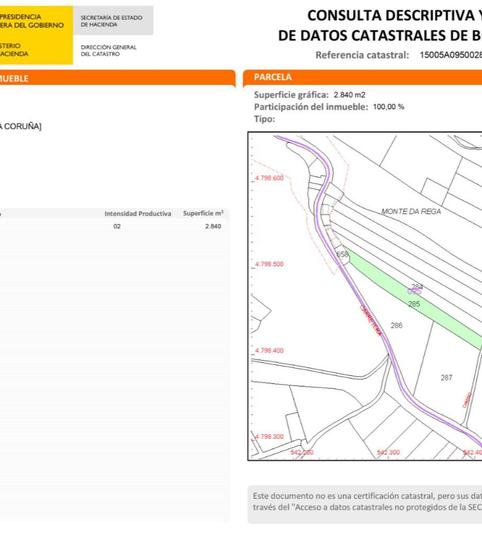Click the PARCELA section header

362,77
